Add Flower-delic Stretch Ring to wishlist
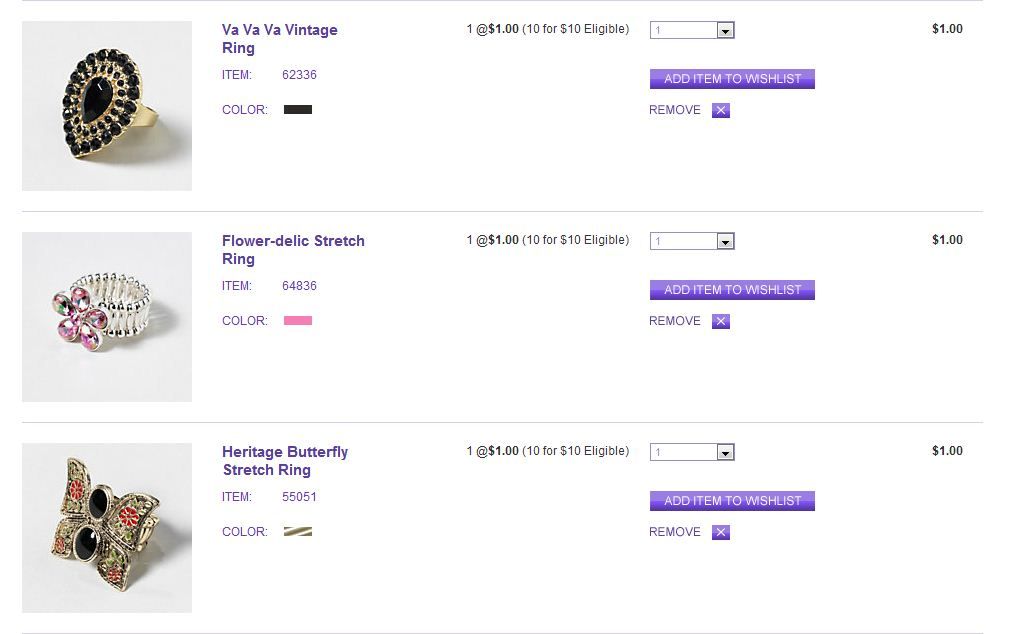The width and height of the screenshot is (1012, 634). coord(732,290)
